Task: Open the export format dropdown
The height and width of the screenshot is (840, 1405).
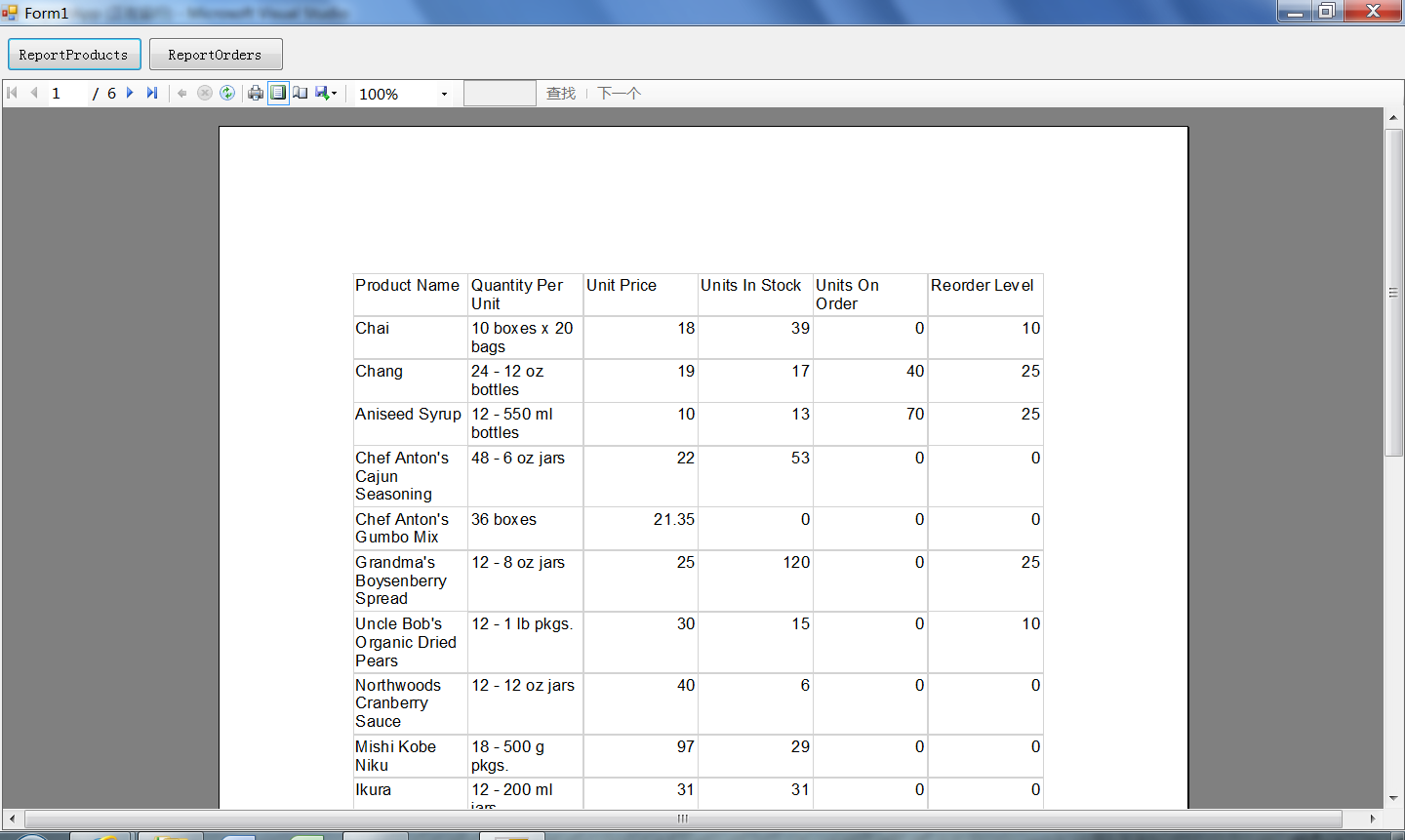Action: (327, 93)
